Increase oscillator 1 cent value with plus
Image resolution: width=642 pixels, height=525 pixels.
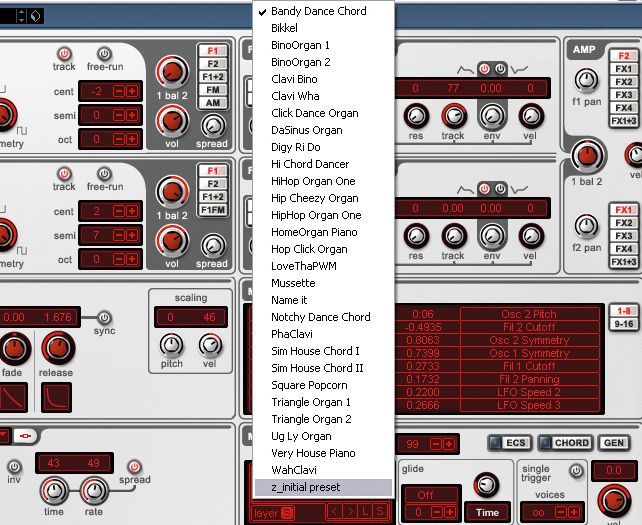click(132, 91)
